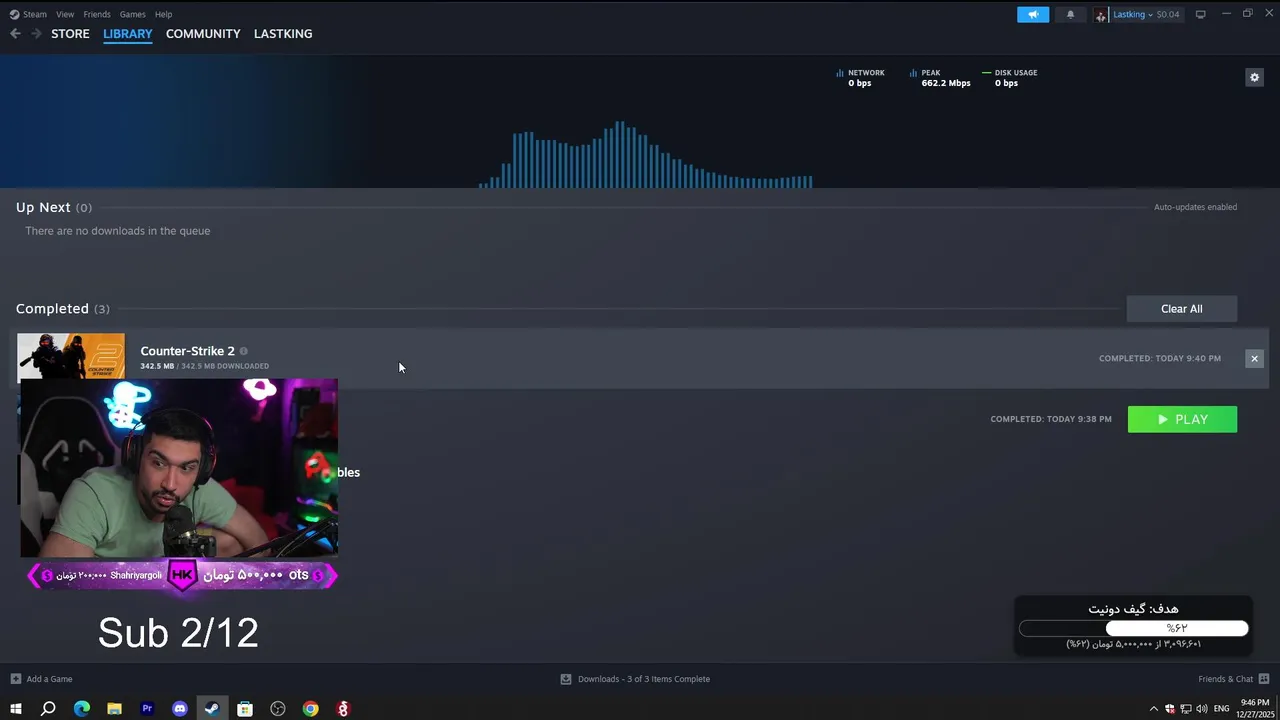Switch to Big Picture mode icon
The height and width of the screenshot is (720, 1280).
click(x=1201, y=14)
